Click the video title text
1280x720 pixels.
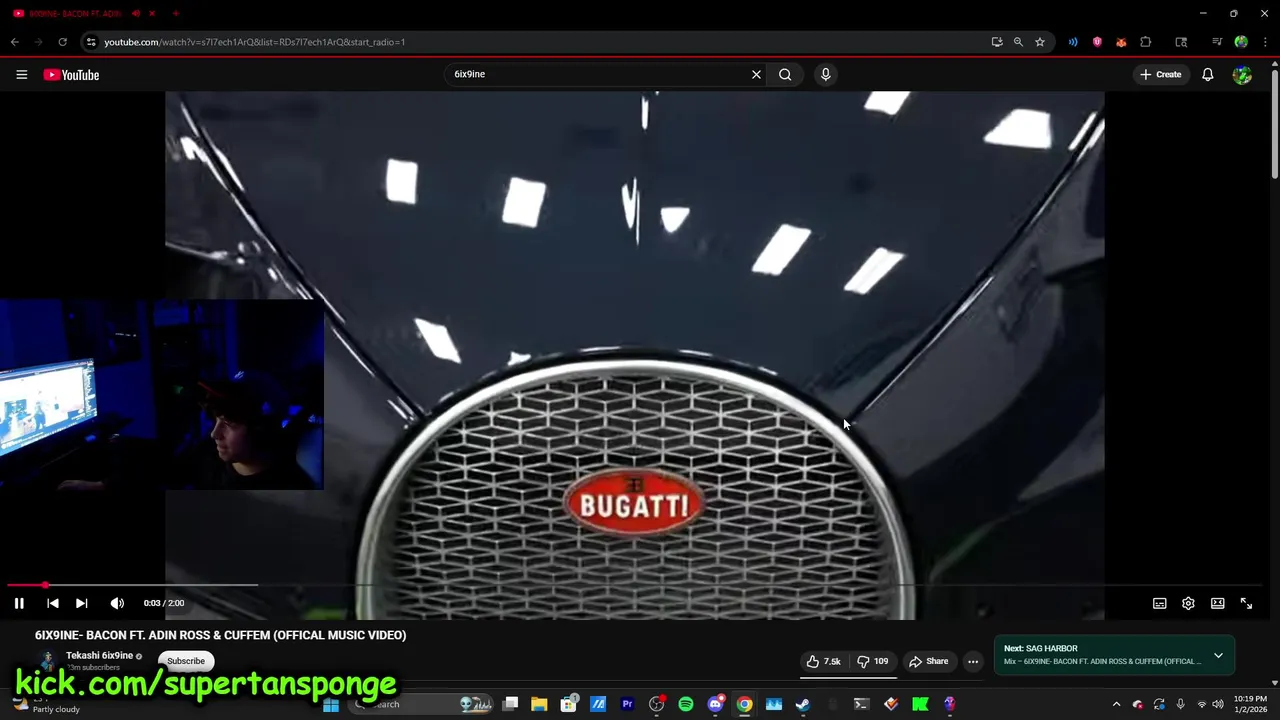point(220,635)
